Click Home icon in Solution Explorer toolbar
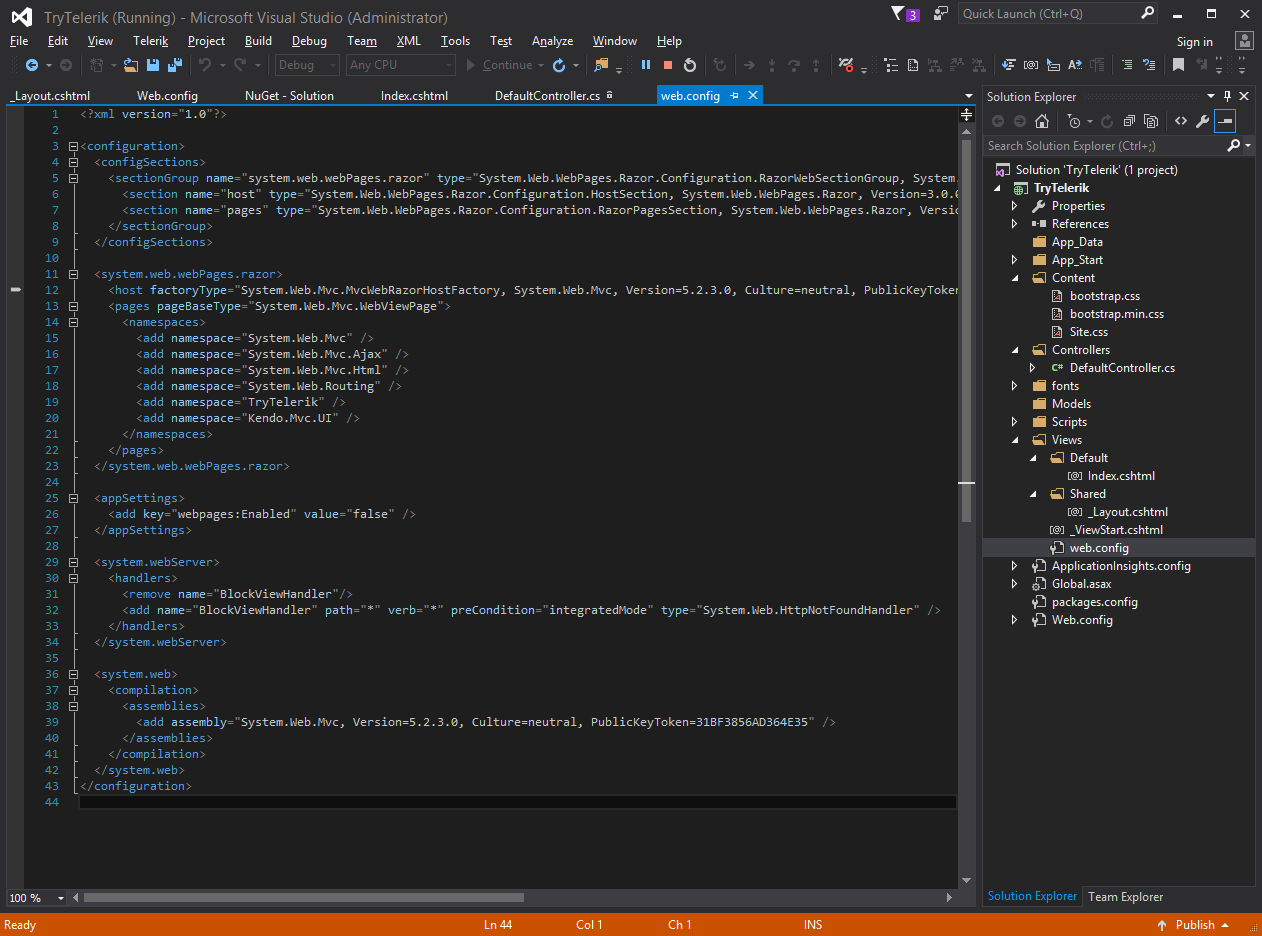 pyautogui.click(x=1042, y=121)
